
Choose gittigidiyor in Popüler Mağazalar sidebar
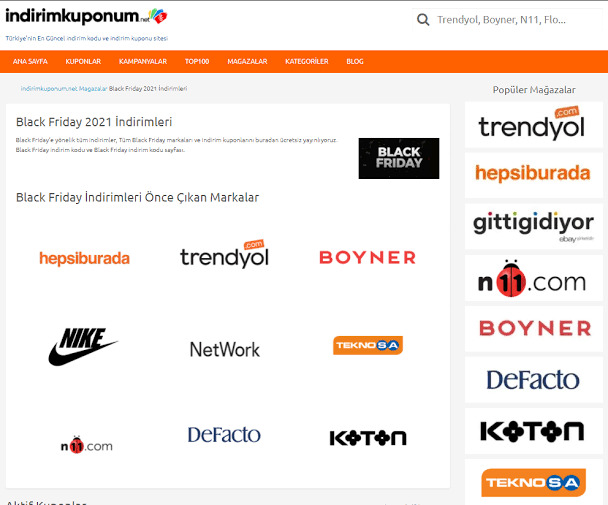534,226
